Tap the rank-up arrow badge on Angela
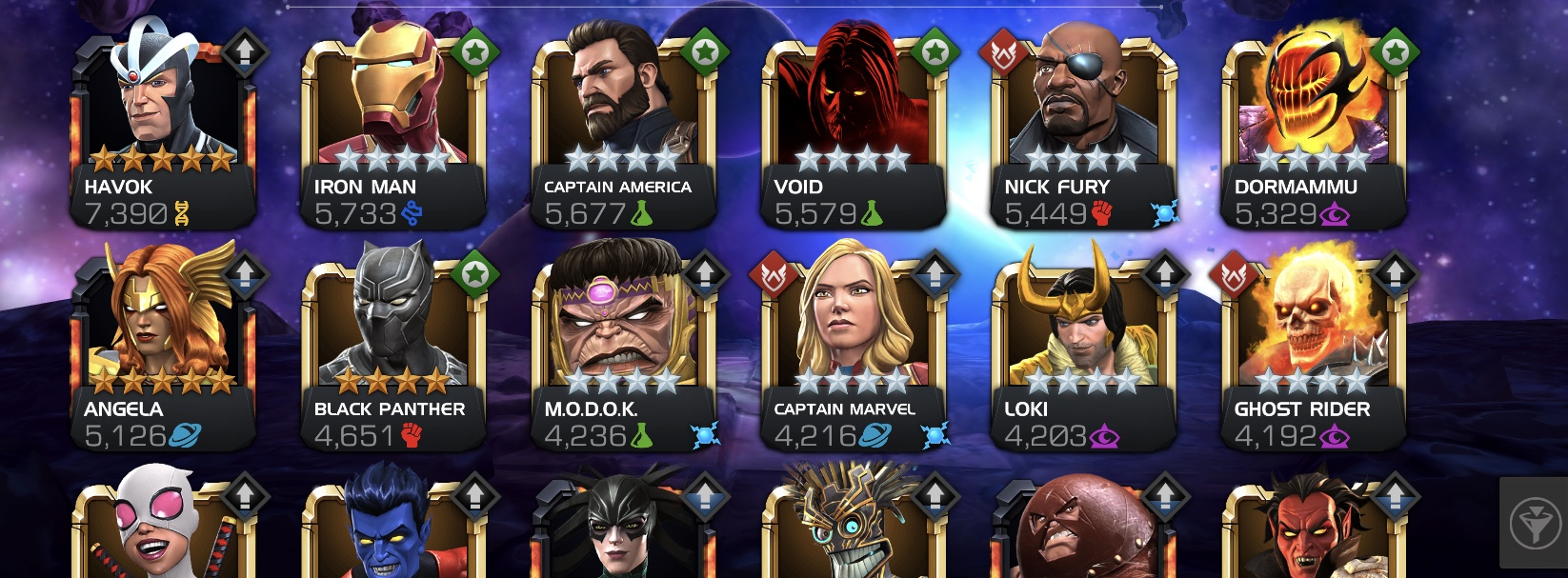The image size is (1568, 578). point(244,273)
